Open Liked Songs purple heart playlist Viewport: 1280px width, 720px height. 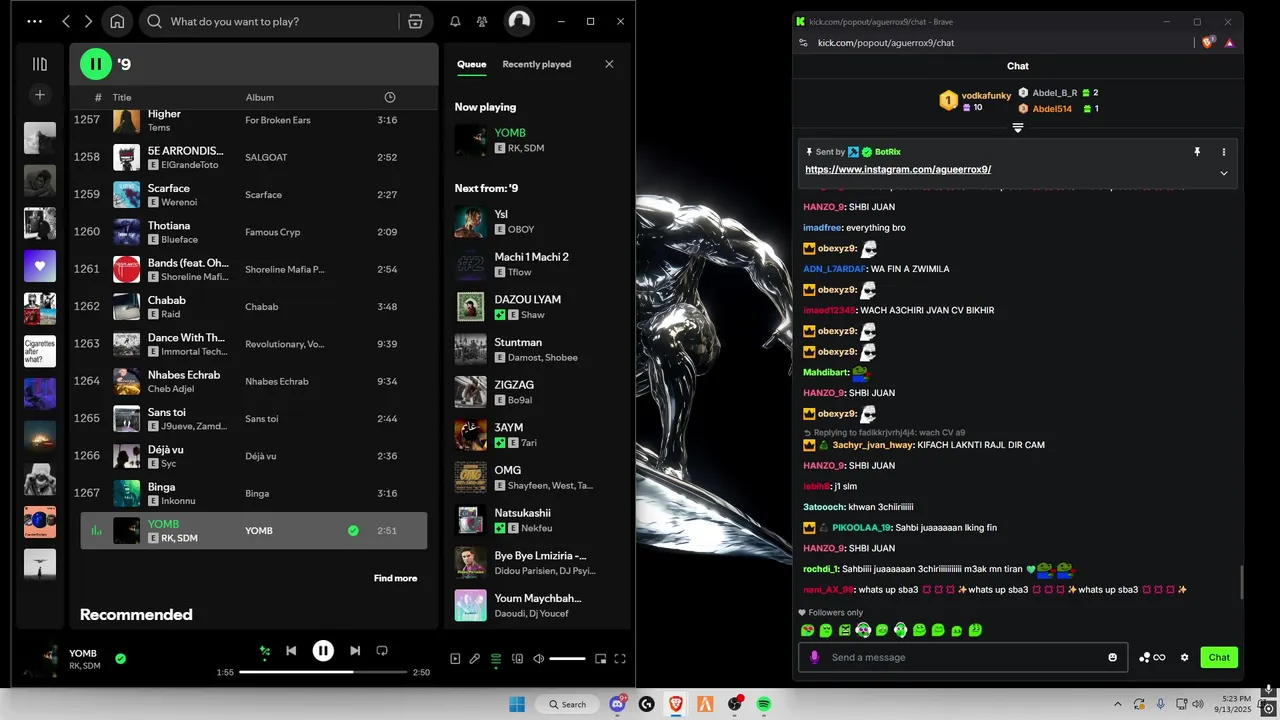40,266
